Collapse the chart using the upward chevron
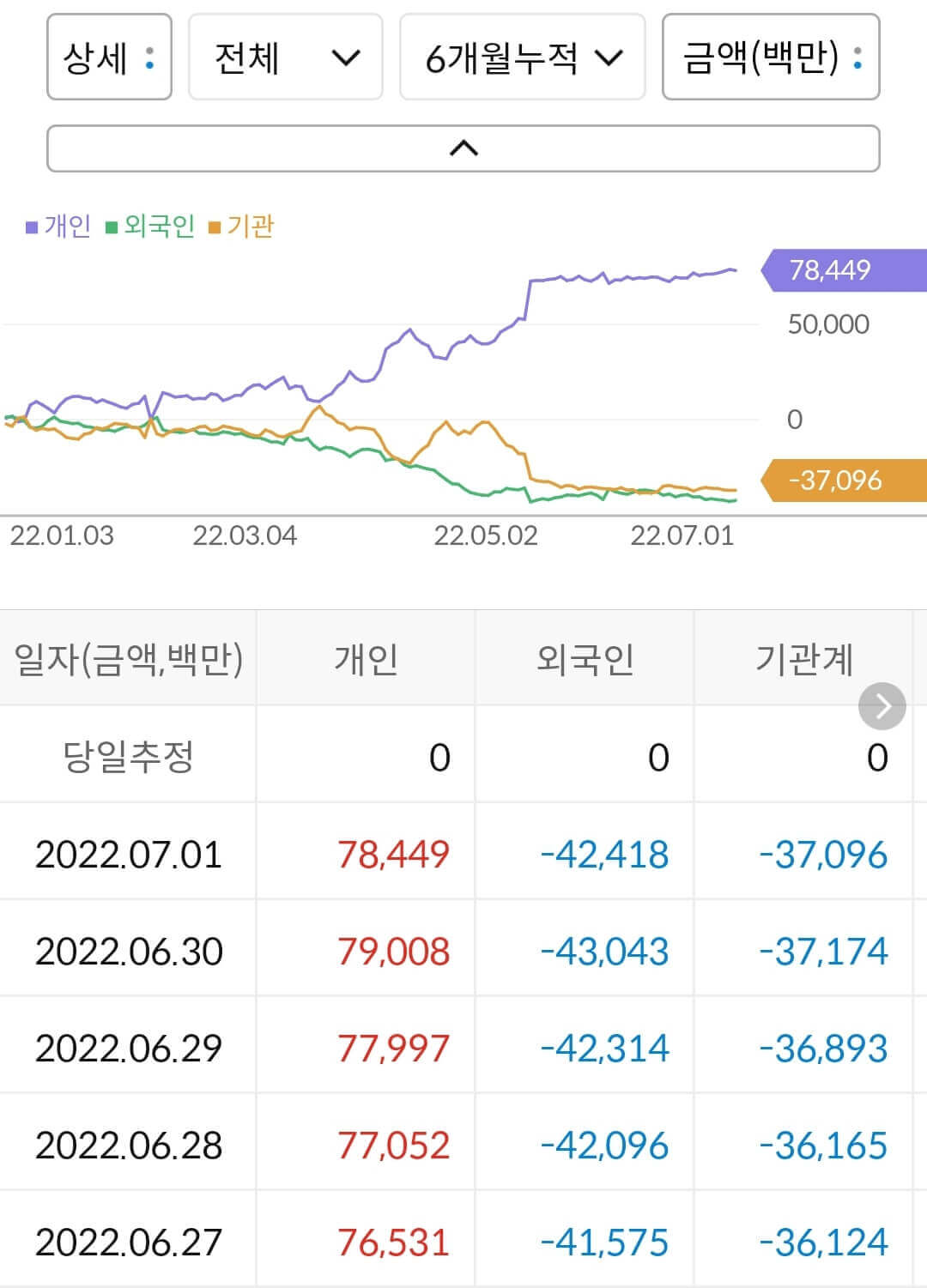 463,147
